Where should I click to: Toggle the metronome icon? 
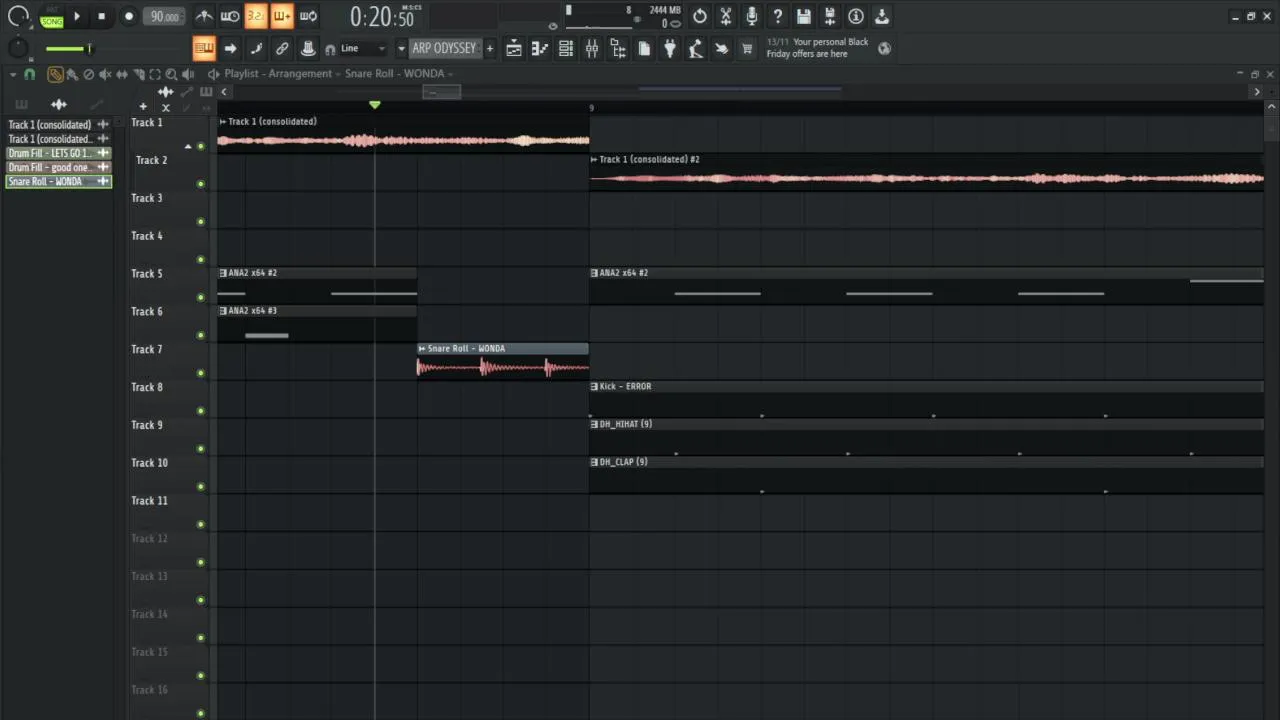pyautogui.click(x=204, y=16)
